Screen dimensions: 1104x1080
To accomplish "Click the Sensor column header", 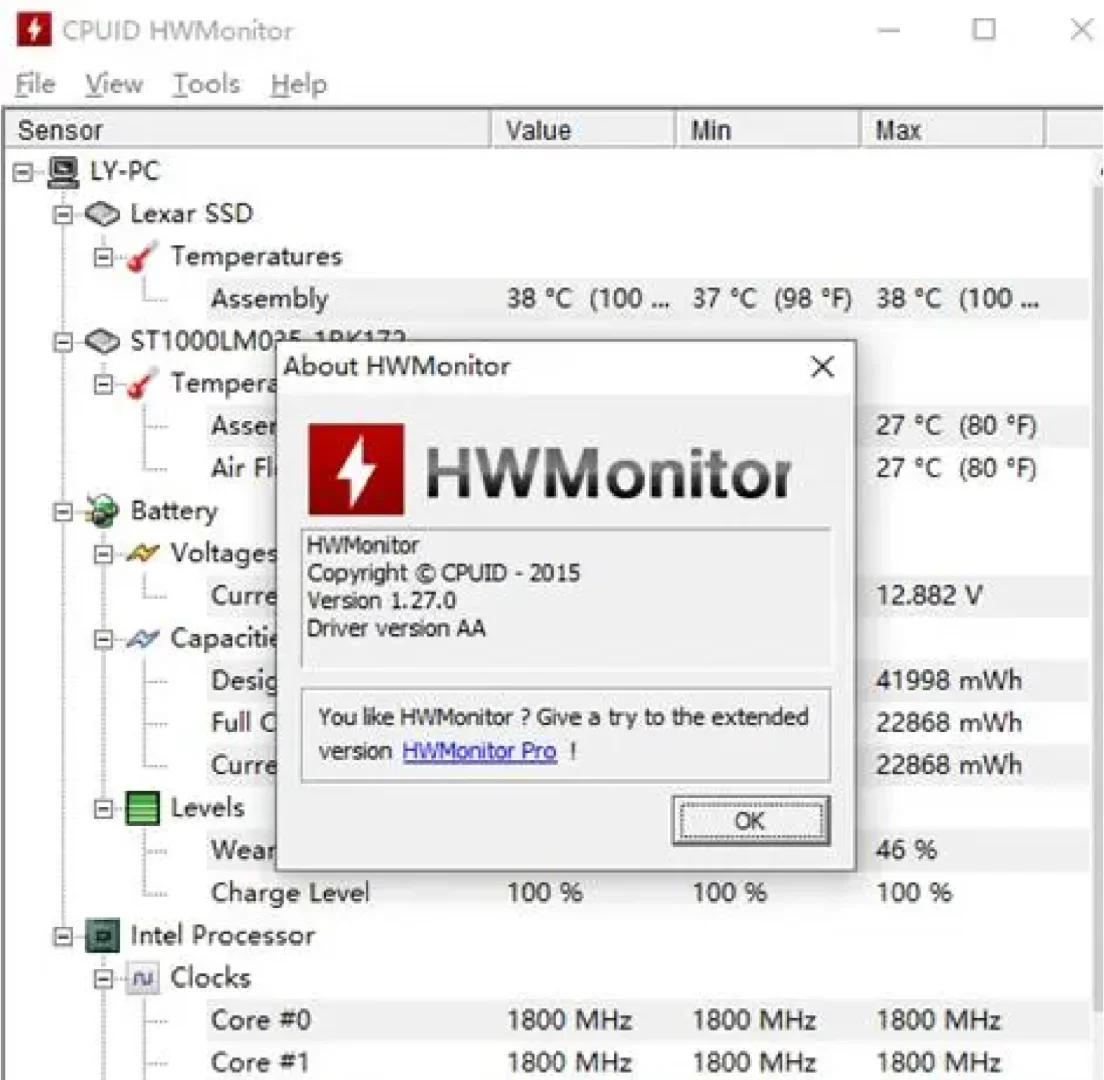I will [x=247, y=130].
